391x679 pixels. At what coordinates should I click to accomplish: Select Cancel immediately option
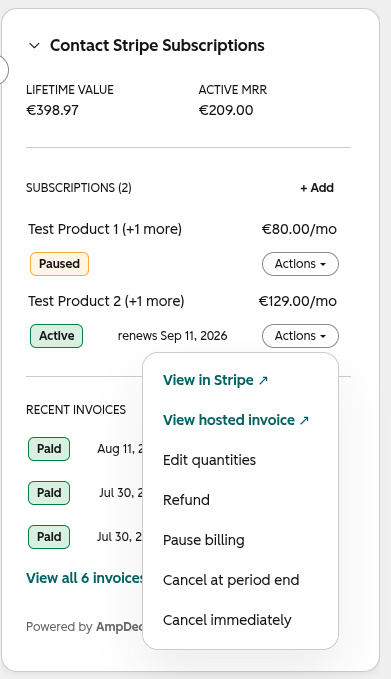tap(227, 620)
